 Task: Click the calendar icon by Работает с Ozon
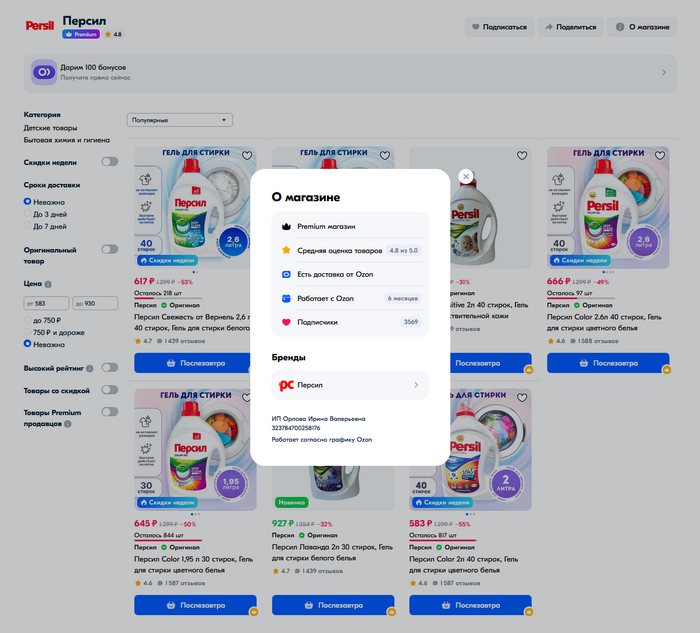286,298
